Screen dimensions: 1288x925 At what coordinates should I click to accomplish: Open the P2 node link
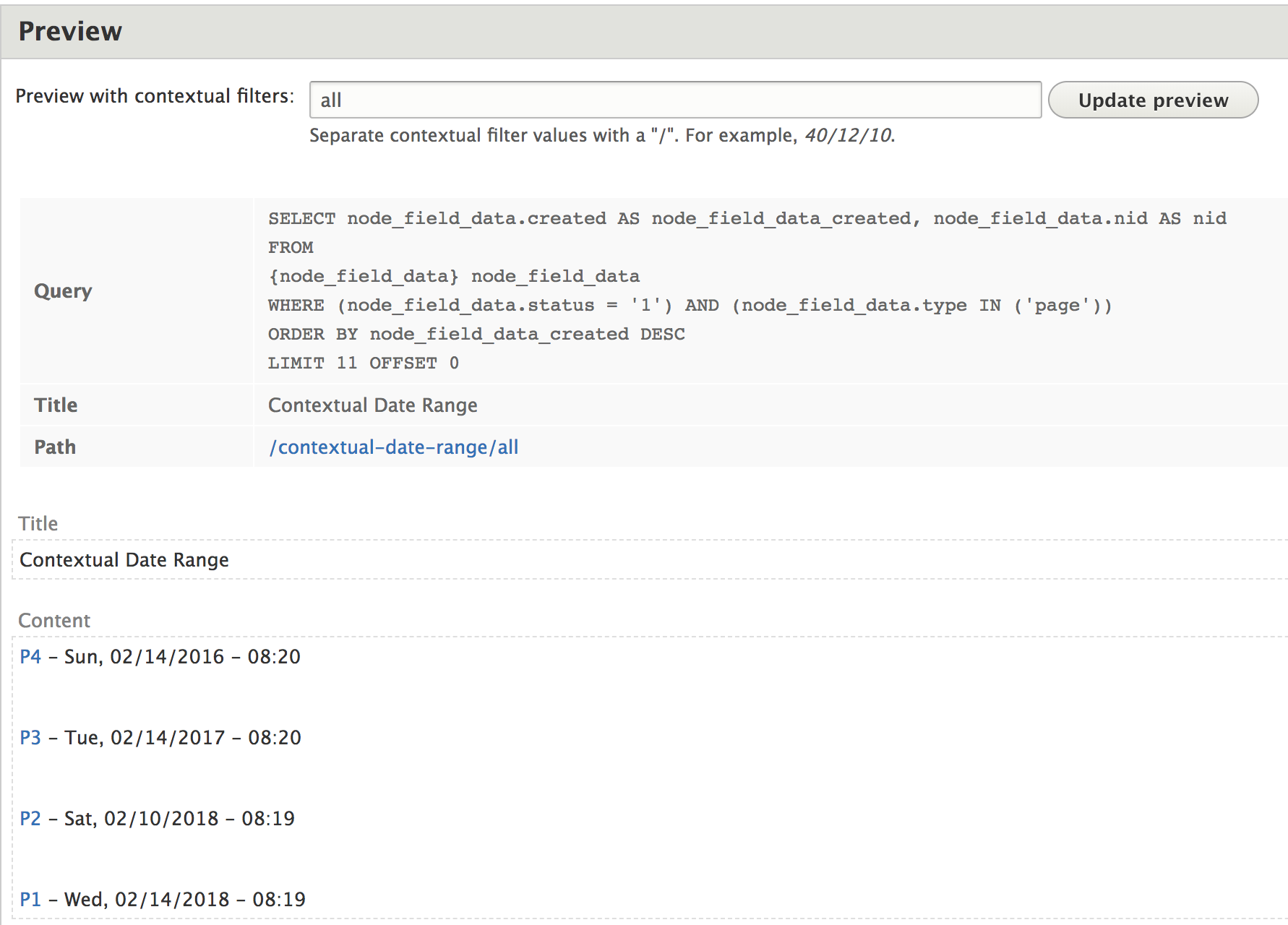pyautogui.click(x=30, y=818)
